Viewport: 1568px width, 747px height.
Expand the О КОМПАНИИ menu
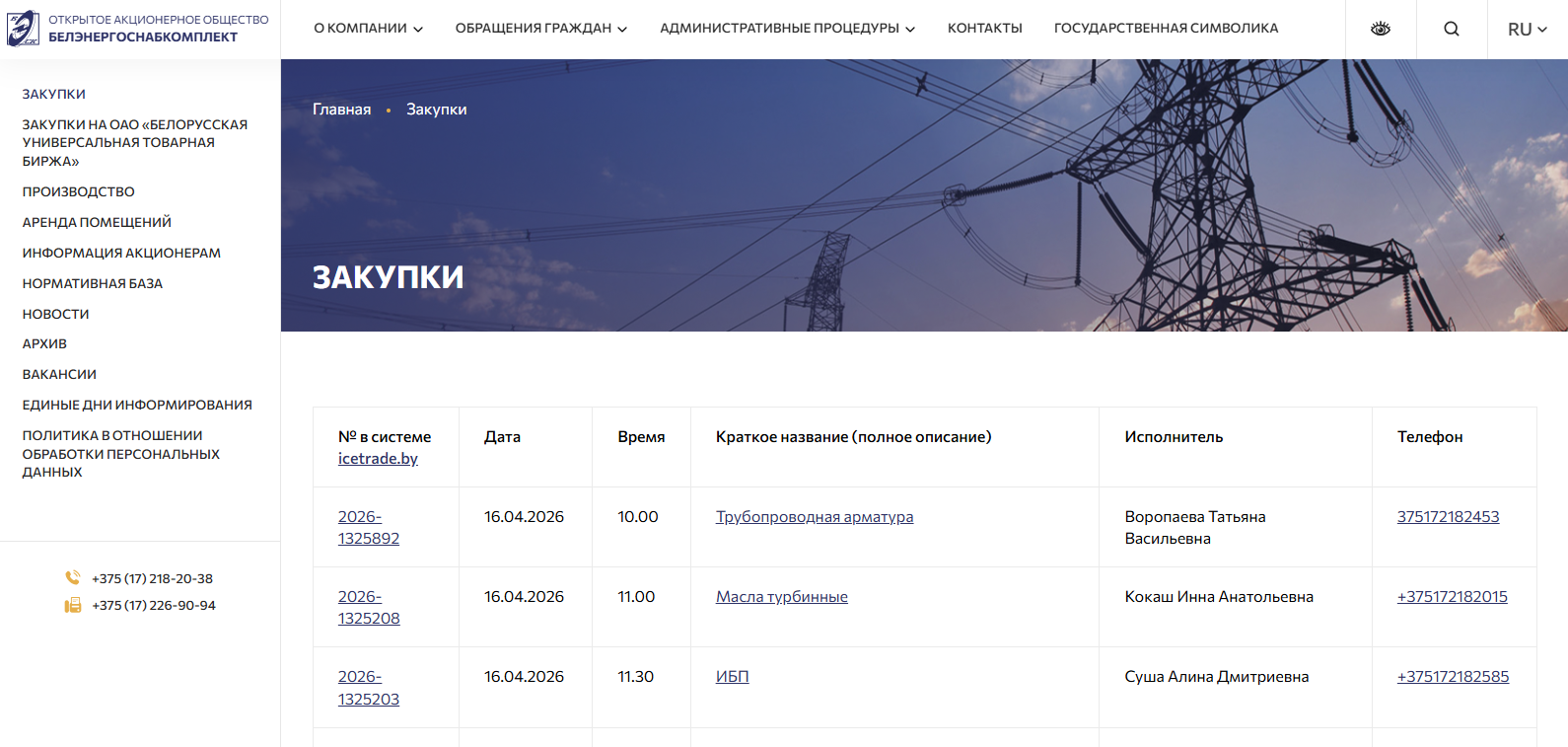369,29
